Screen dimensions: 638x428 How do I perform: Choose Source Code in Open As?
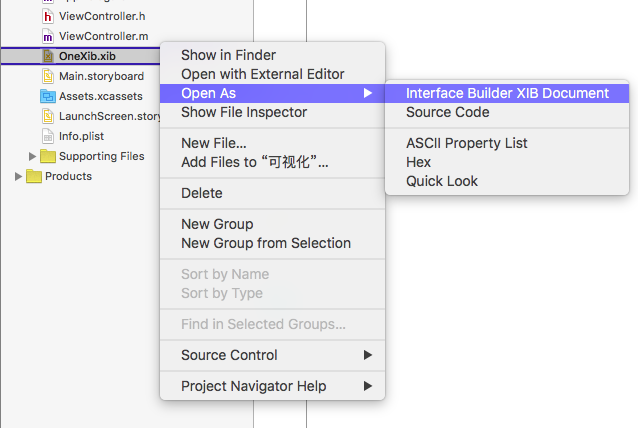(x=507, y=112)
